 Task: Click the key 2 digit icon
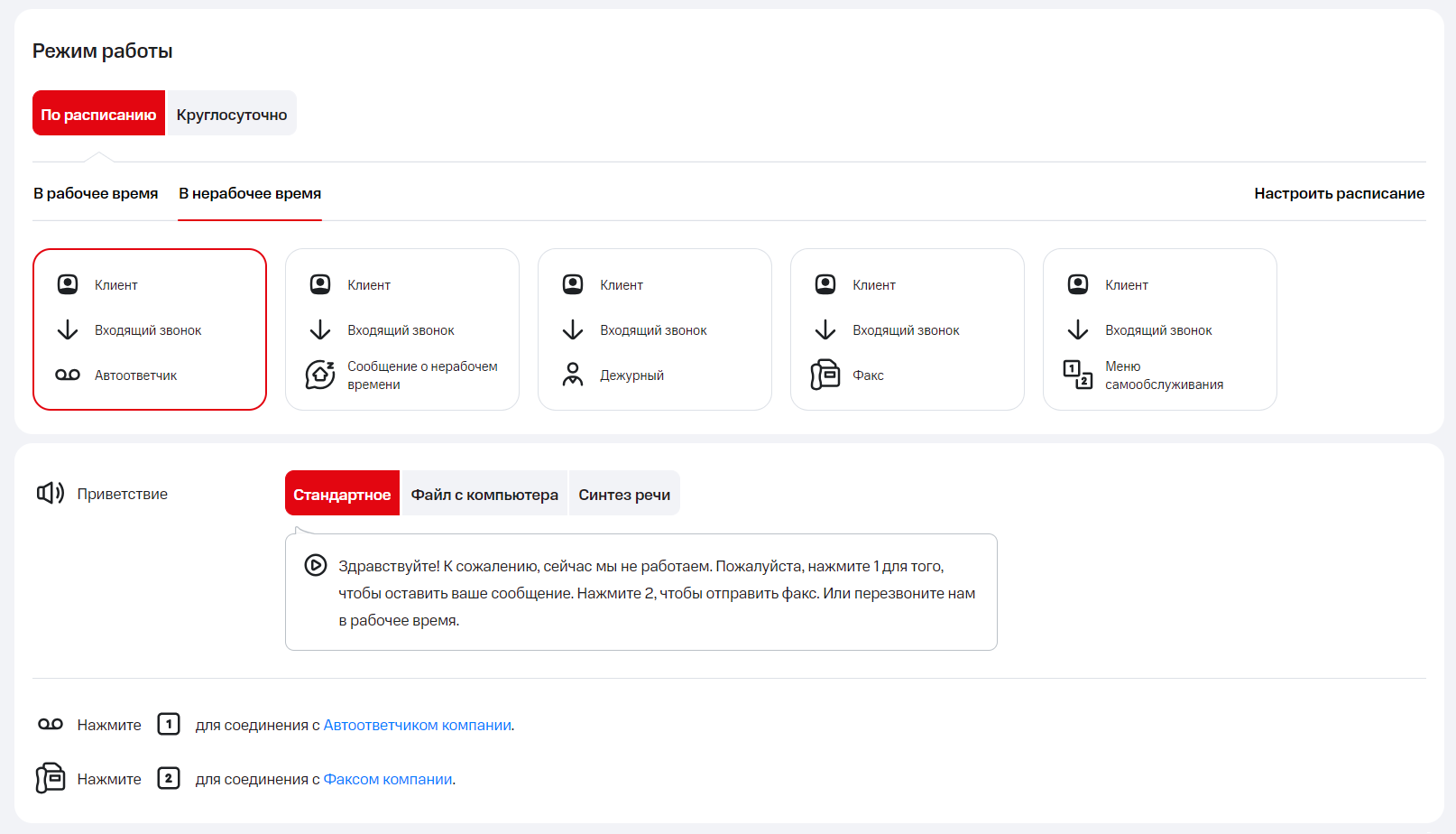pyautogui.click(x=169, y=778)
